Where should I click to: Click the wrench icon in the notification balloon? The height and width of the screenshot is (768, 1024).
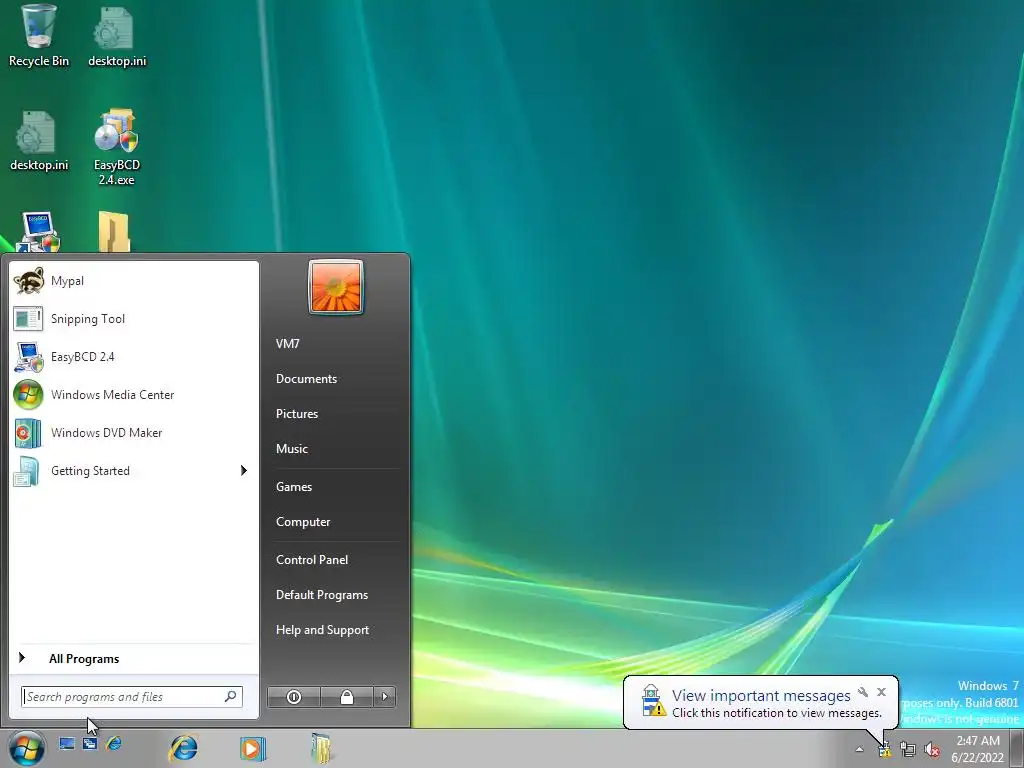863,692
